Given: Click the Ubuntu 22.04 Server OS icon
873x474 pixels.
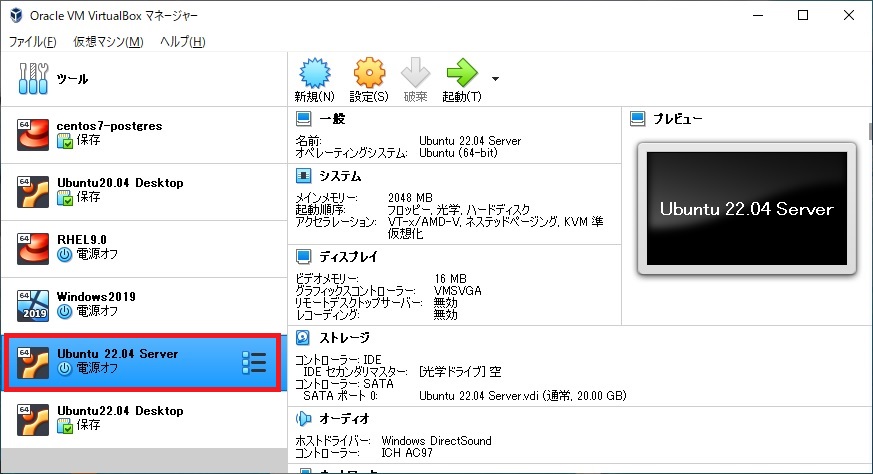Looking at the screenshot, I should (x=33, y=363).
